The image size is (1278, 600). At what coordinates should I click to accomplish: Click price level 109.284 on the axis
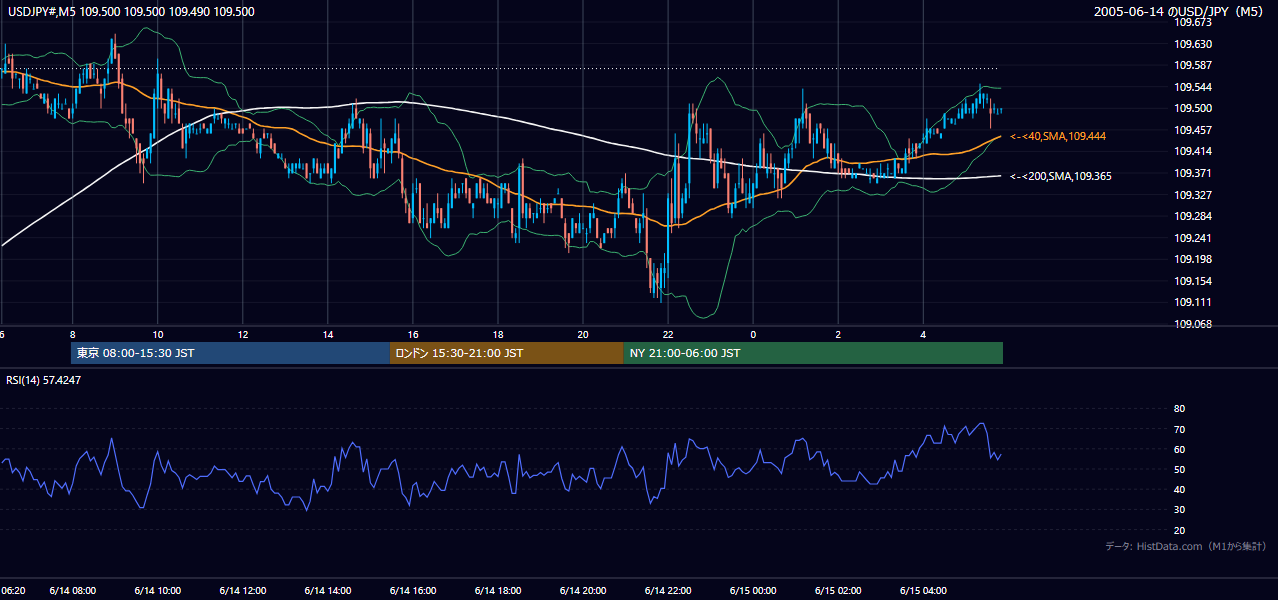tap(1195, 216)
